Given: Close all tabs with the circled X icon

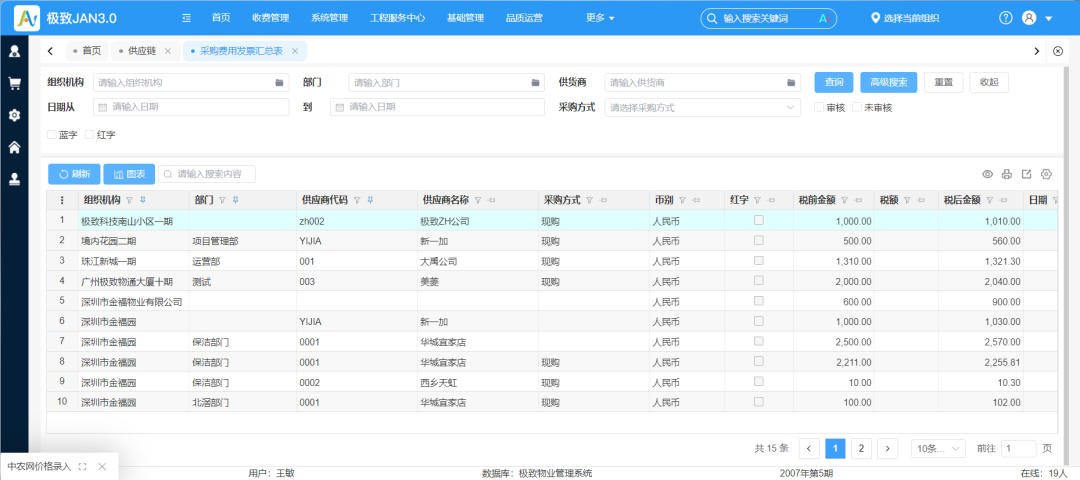Looking at the screenshot, I should point(1059,51).
